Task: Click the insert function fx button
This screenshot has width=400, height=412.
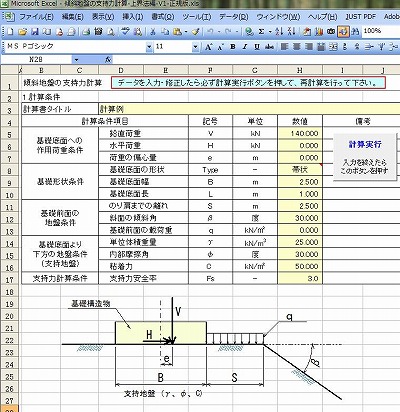Action: pos(108,60)
